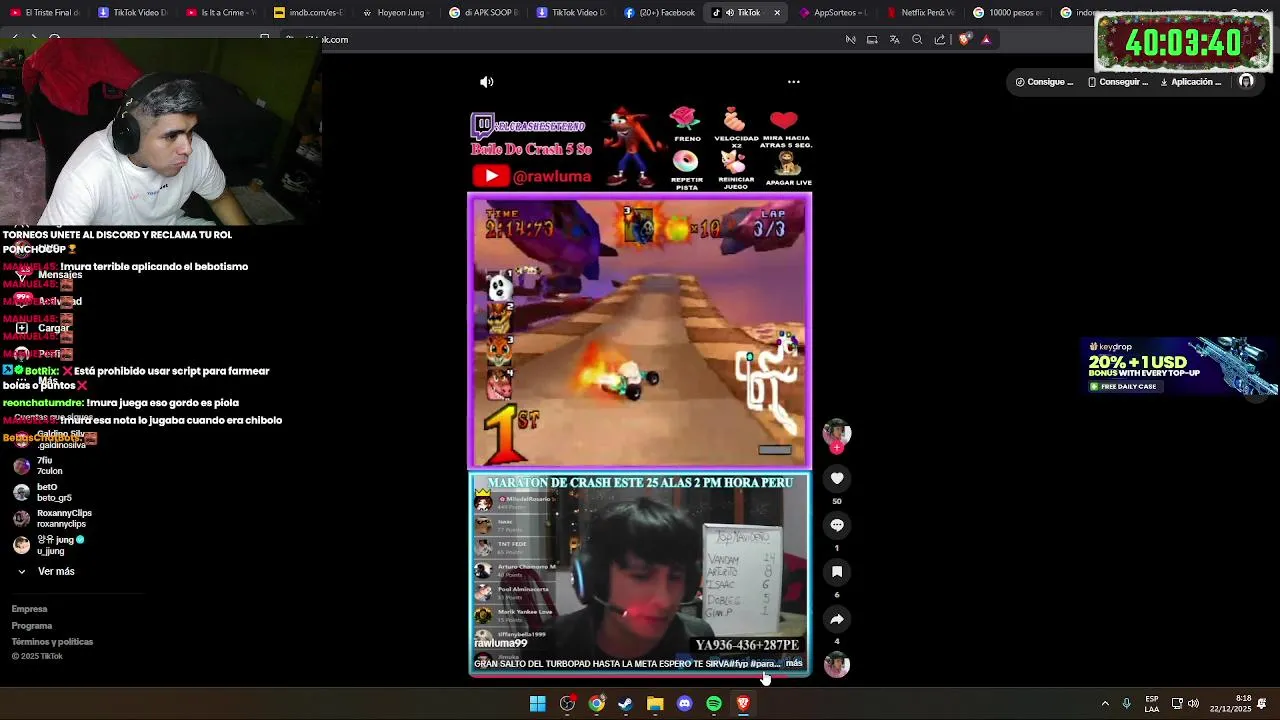Open the network tray icon
Screen dimensions: 1280x720
(x=1178, y=704)
